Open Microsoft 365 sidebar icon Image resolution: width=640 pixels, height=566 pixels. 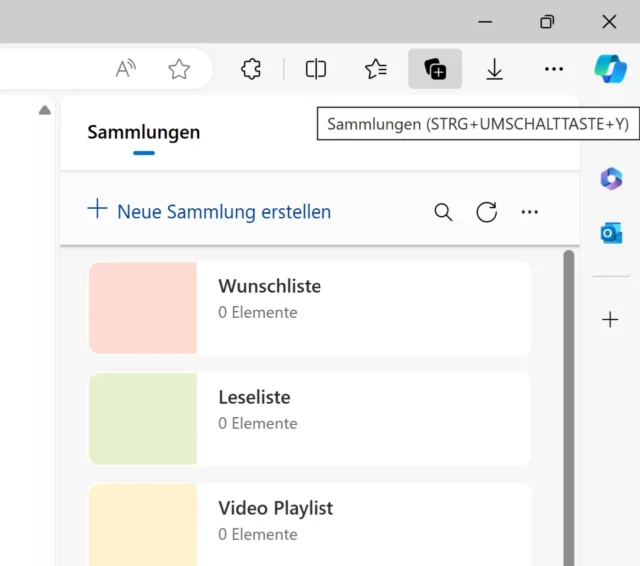click(x=611, y=179)
